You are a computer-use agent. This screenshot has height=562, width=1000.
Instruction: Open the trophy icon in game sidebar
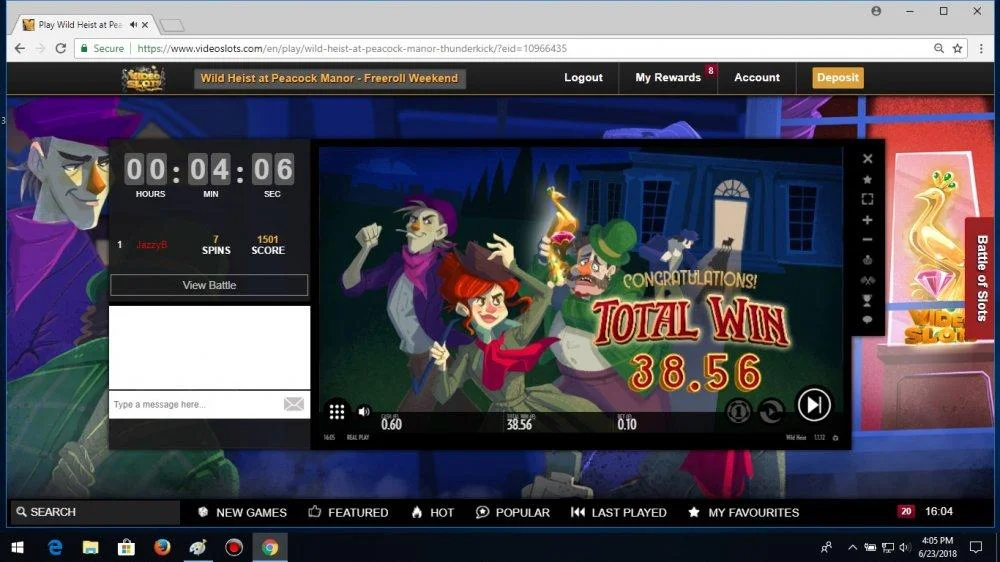(867, 300)
